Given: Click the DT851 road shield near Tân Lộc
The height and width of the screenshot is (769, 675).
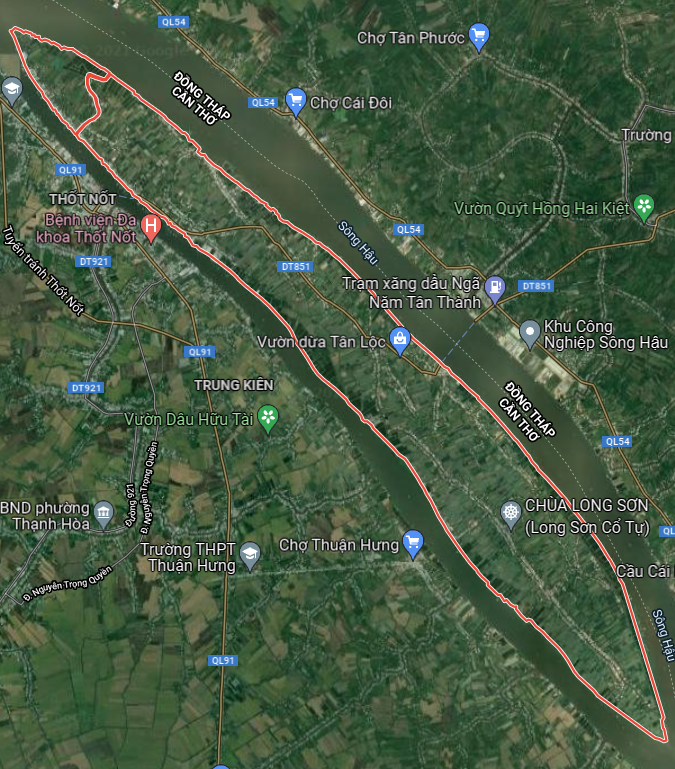Looking at the screenshot, I should (x=295, y=266).
